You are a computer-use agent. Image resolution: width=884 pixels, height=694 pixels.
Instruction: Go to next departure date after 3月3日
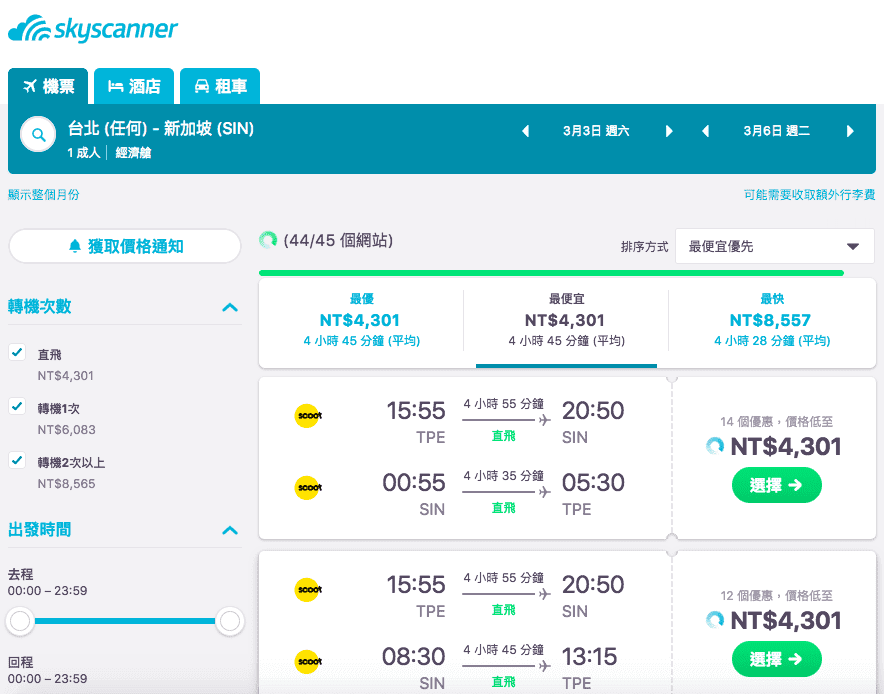tap(669, 131)
